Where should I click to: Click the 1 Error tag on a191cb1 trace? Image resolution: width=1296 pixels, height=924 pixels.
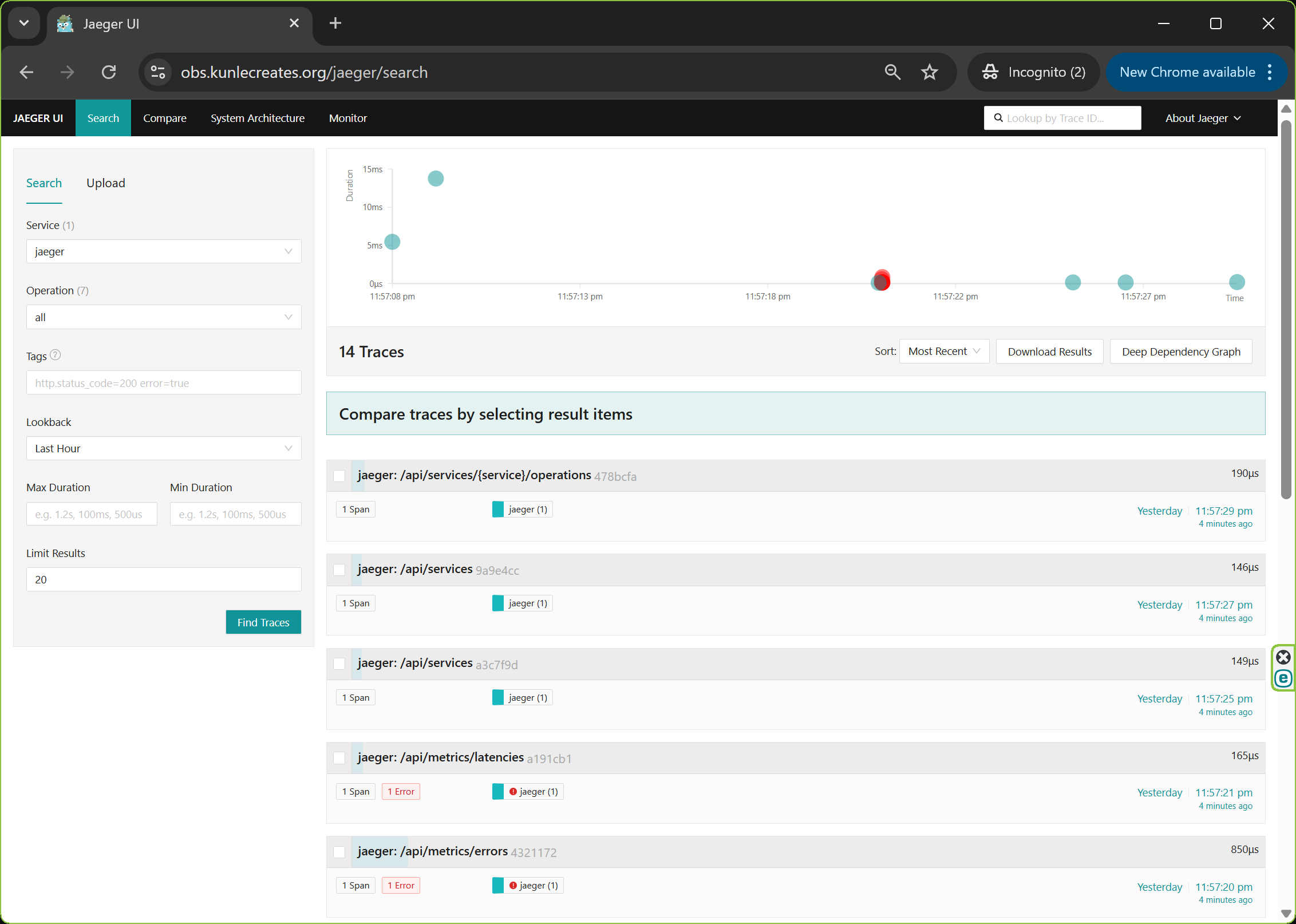click(x=401, y=792)
